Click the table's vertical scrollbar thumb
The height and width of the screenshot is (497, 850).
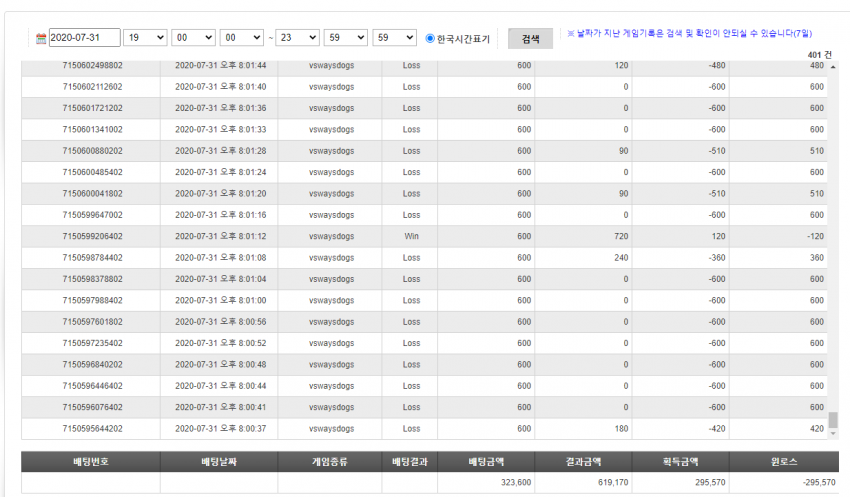coord(833,419)
